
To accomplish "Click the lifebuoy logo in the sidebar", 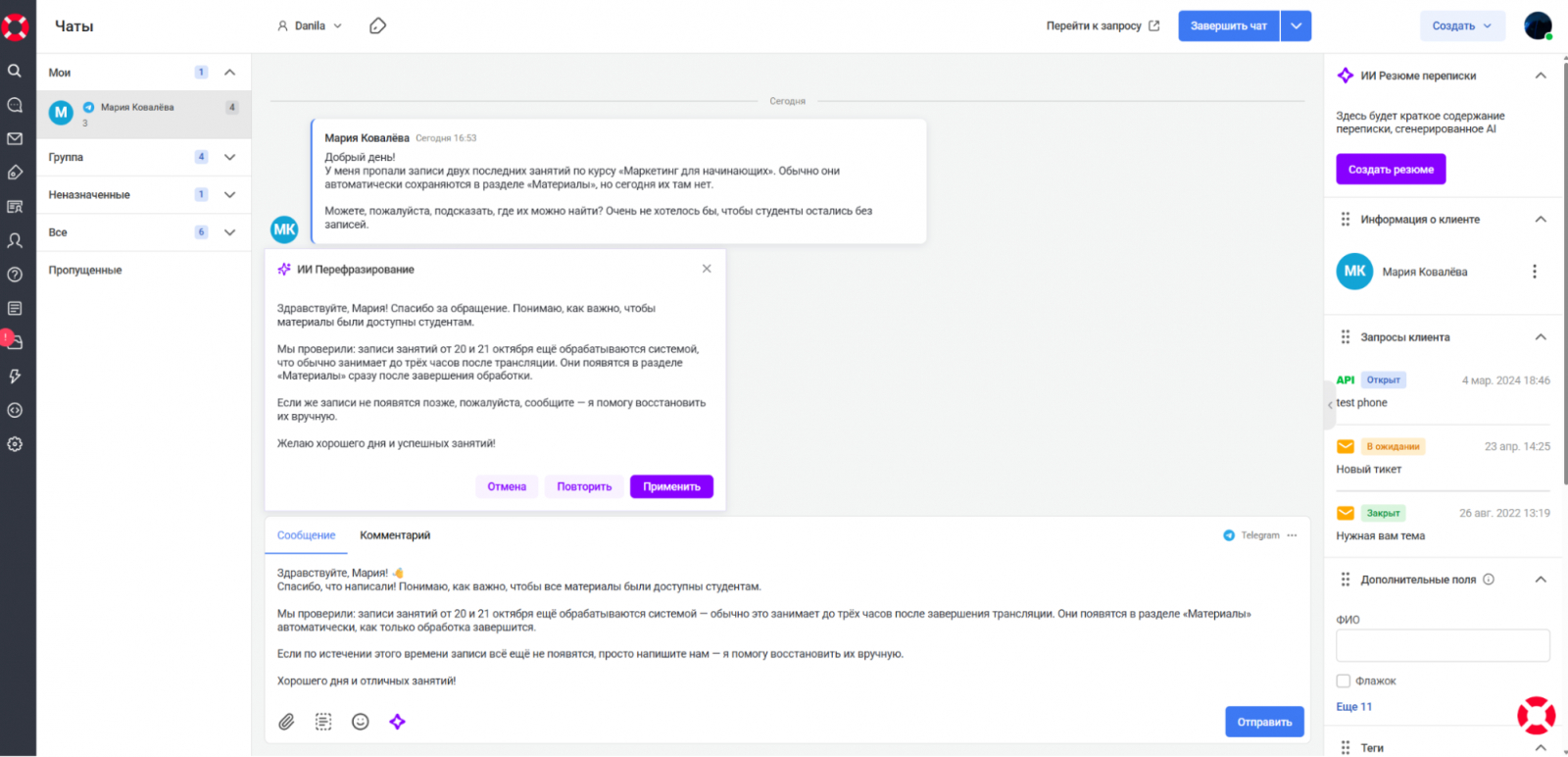I will pyautogui.click(x=16, y=26).
